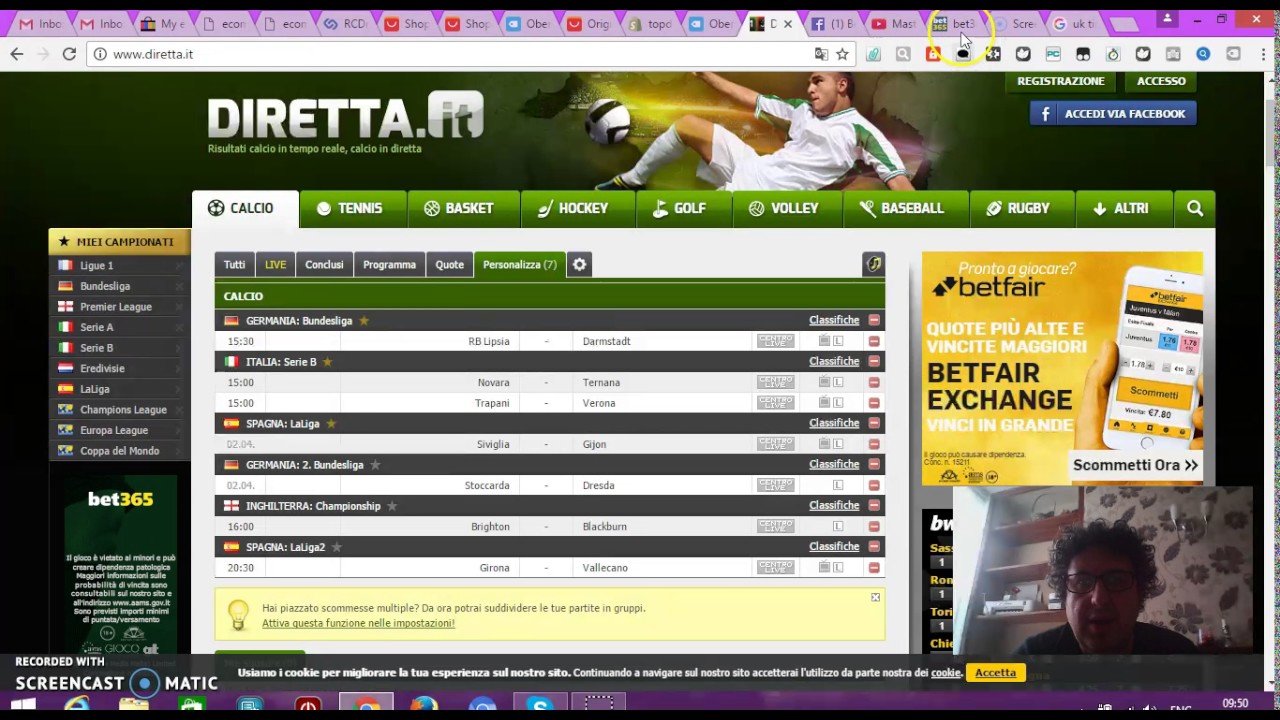Open Premier League in Miei Campionati
Image resolution: width=1280 pixels, height=720 pixels.
point(118,307)
